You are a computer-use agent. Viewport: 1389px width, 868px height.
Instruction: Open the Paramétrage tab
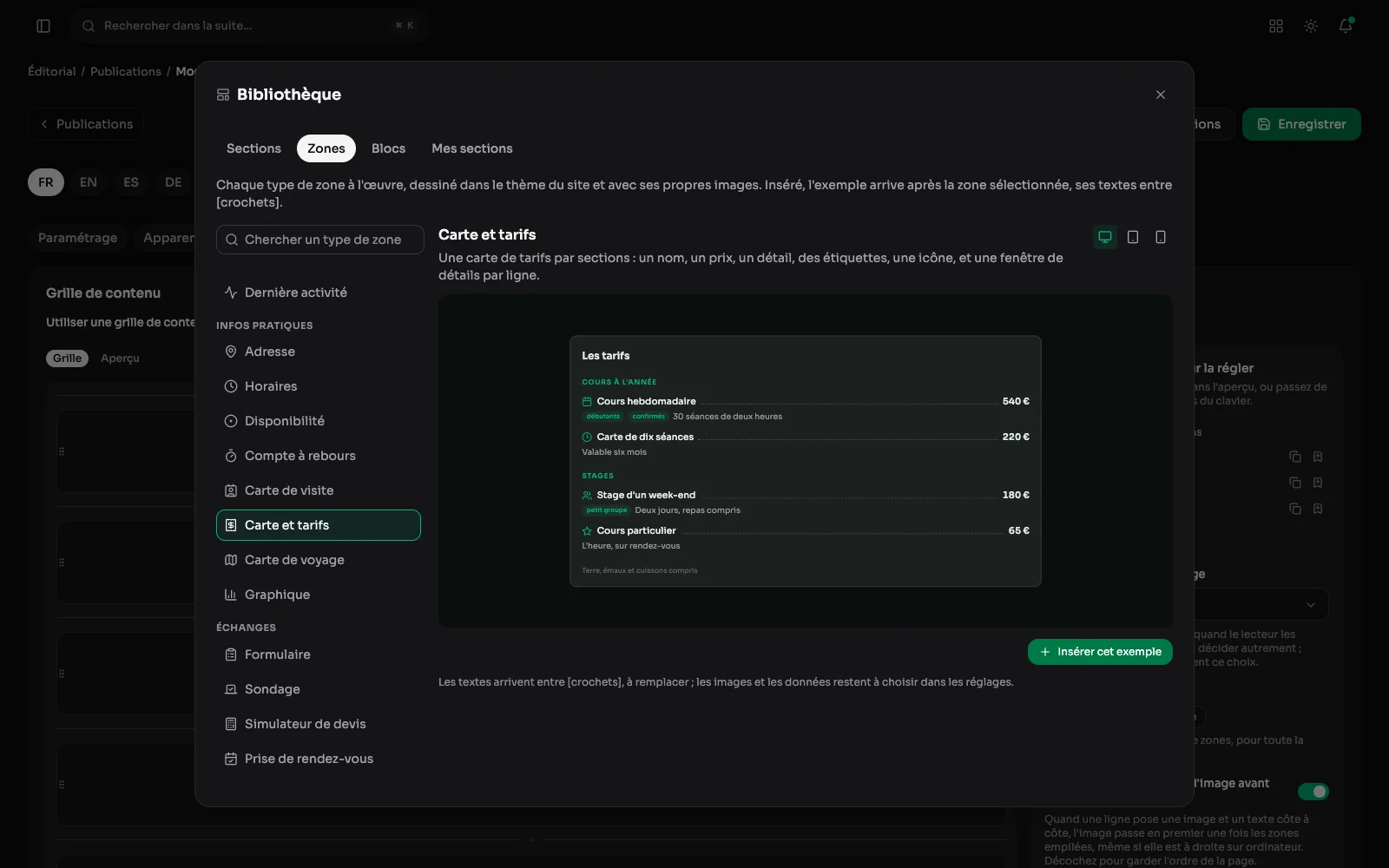click(78, 238)
